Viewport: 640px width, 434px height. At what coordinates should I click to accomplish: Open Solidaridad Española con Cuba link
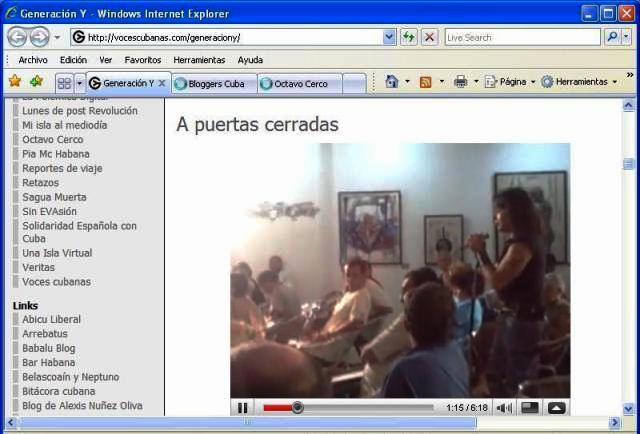79,232
